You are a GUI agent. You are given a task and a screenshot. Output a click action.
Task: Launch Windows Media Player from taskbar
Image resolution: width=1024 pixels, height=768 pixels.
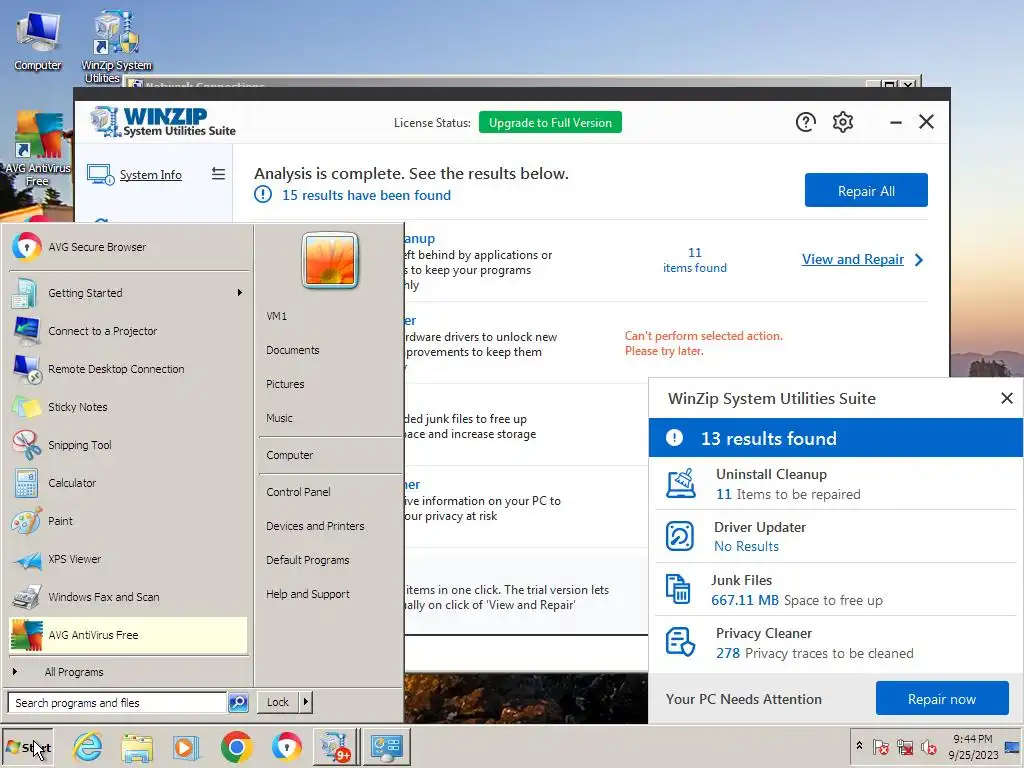tap(186, 747)
